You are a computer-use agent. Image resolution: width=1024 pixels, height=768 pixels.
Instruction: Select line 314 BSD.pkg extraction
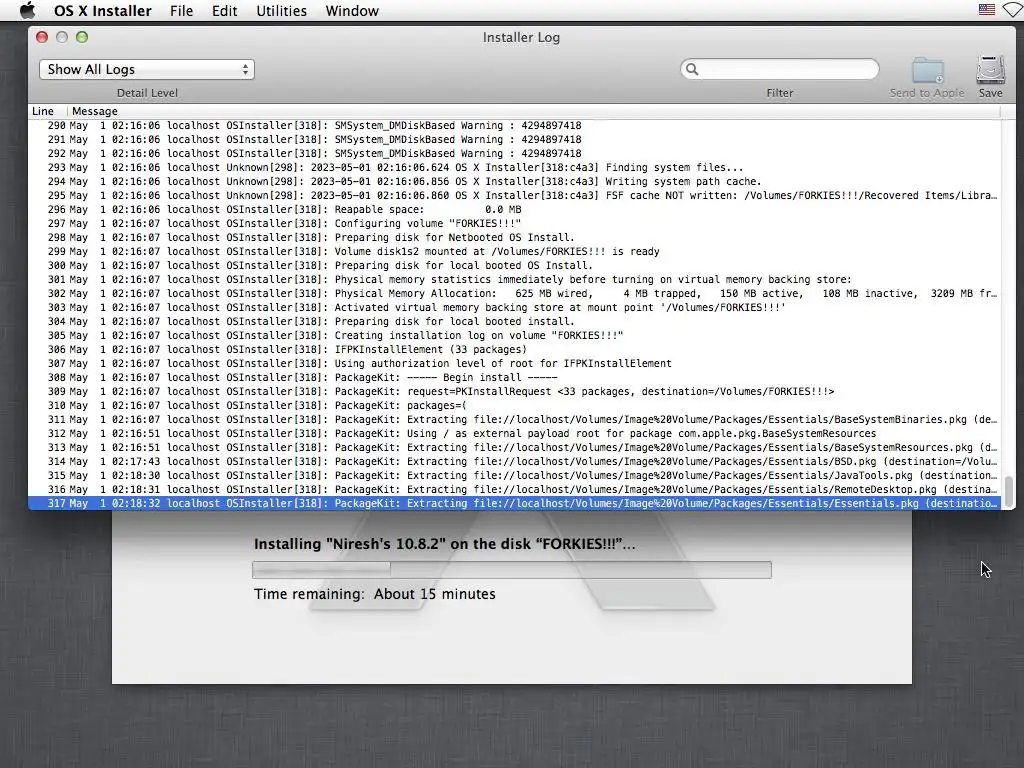click(514, 462)
